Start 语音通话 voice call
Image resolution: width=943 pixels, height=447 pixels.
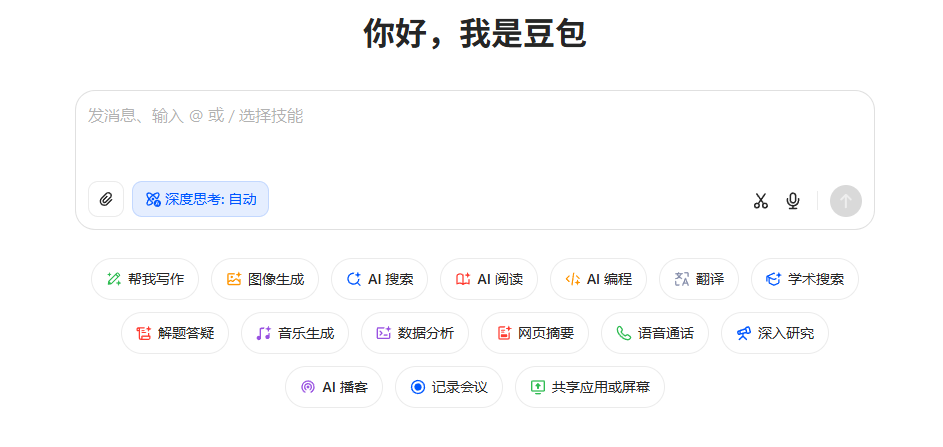[x=655, y=333]
